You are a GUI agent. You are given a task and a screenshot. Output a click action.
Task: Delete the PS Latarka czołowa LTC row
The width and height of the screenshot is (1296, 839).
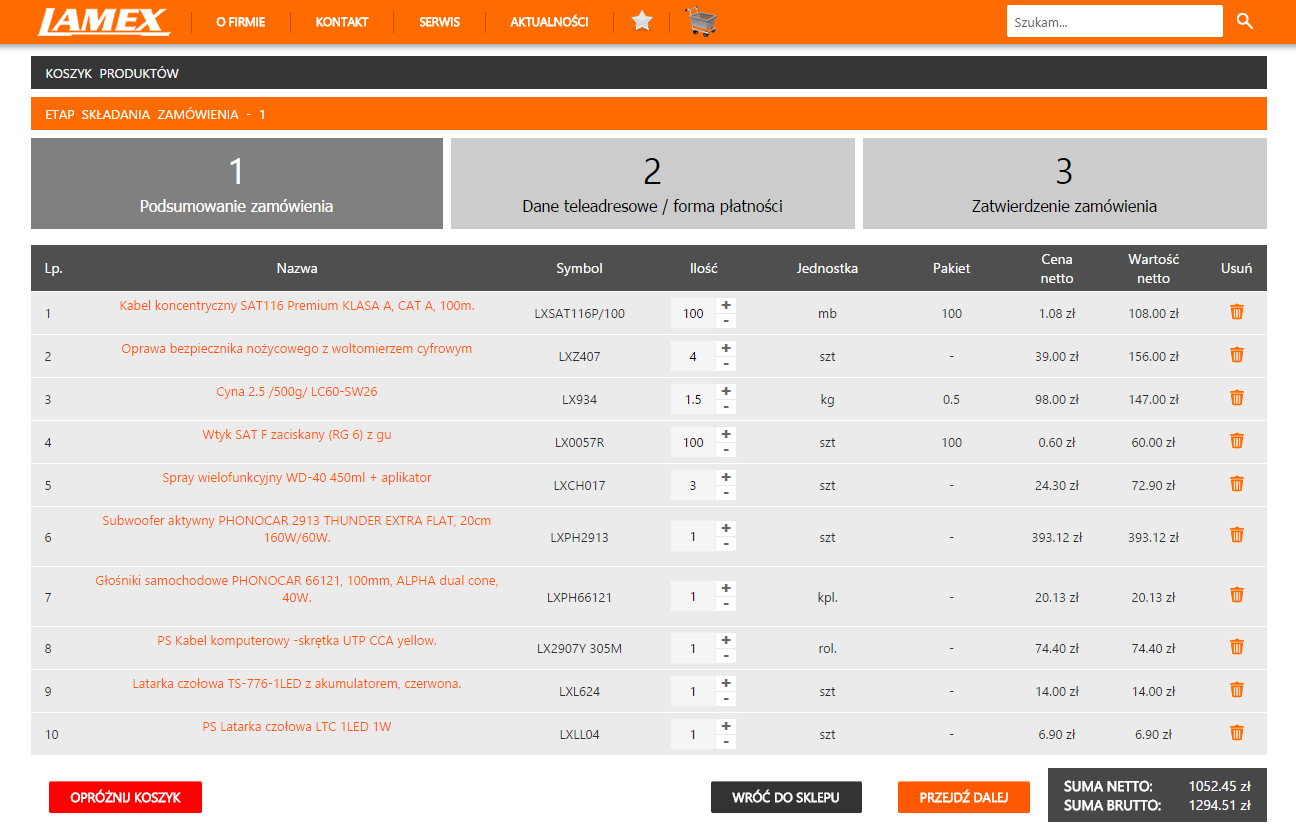[1236, 733]
